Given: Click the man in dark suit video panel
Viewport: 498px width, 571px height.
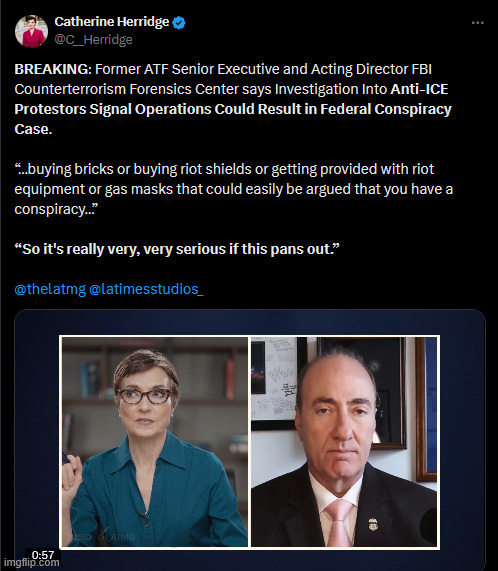Looking at the screenshot, I should tap(344, 442).
